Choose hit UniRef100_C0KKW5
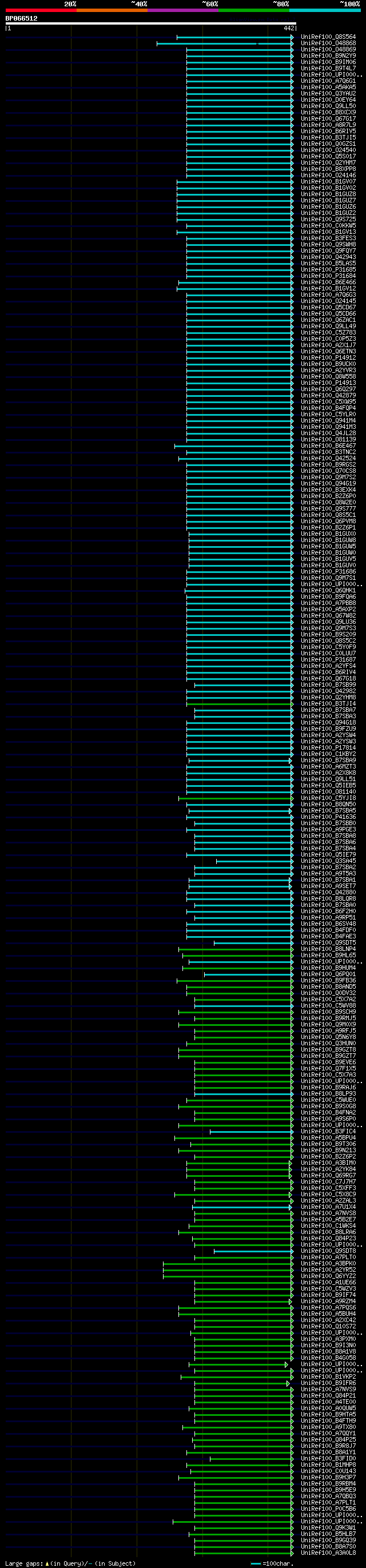 coord(328,226)
